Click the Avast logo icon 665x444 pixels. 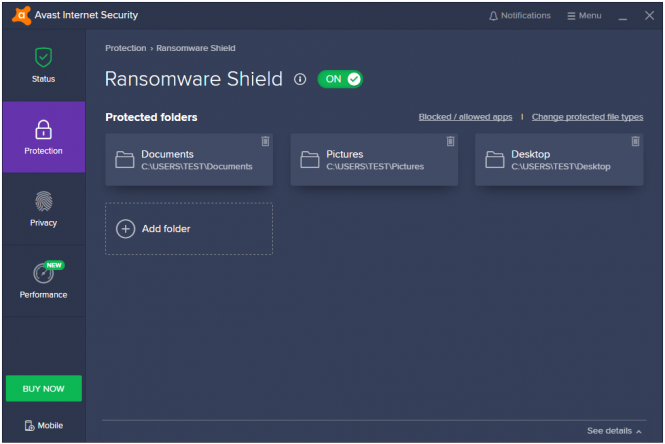point(21,15)
